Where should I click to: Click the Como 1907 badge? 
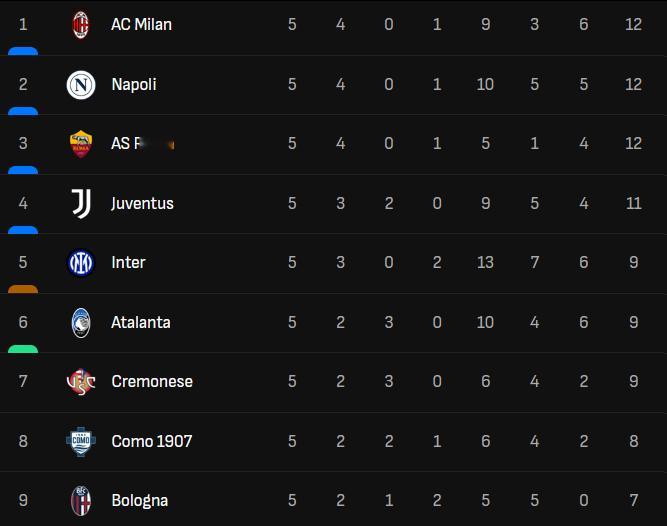coord(81,441)
